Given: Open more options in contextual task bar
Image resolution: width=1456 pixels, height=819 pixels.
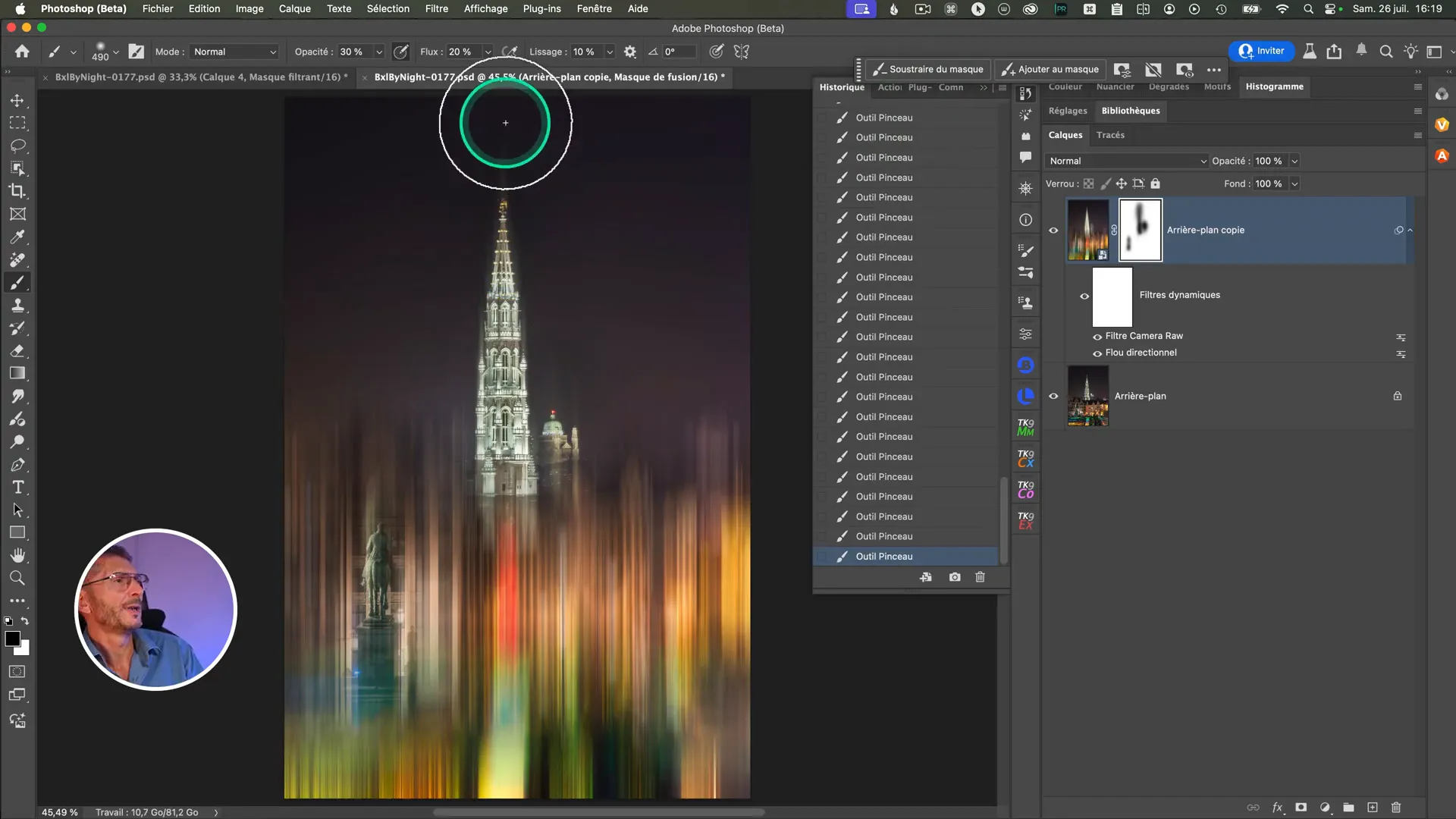Looking at the screenshot, I should [1214, 69].
